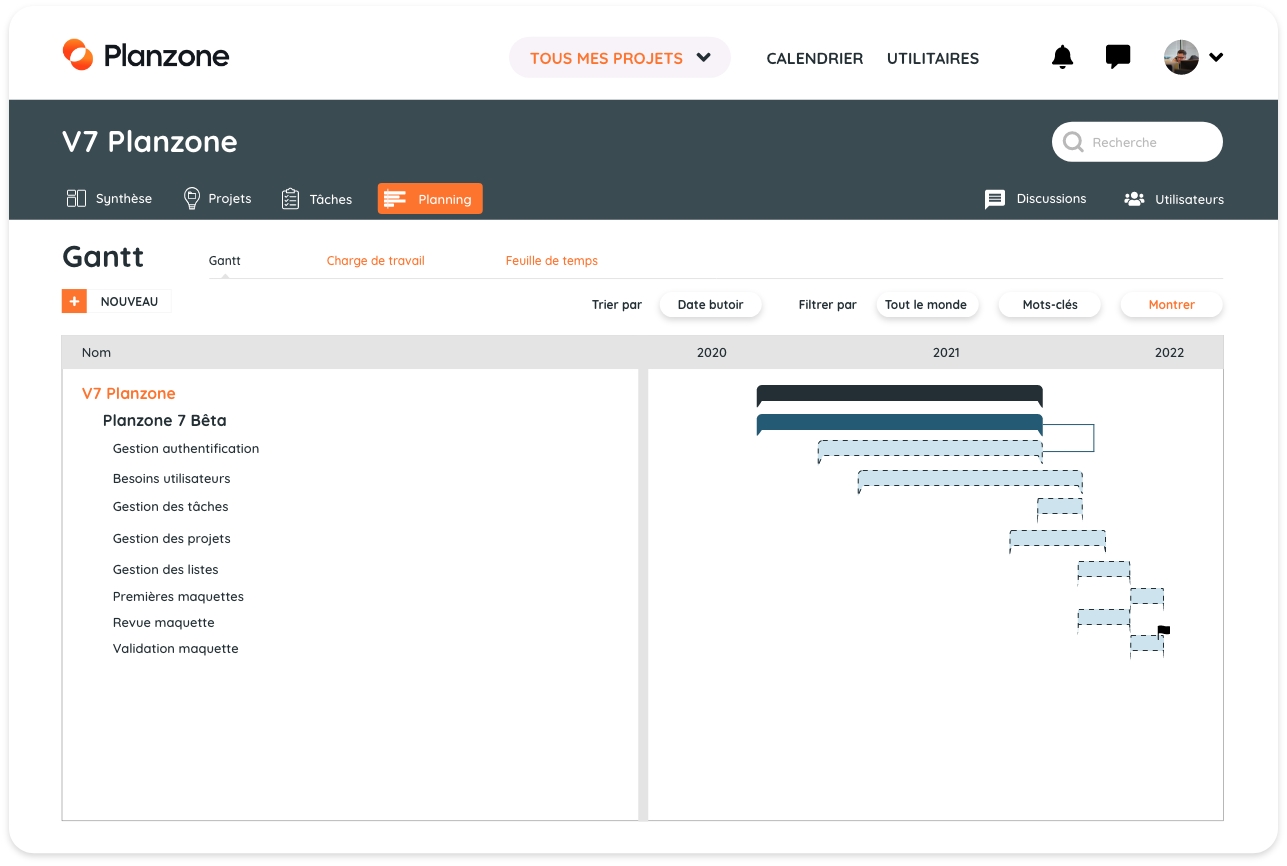Click the orange plus icon for Nouveau
Image resolution: width=1287 pixels, height=866 pixels.
click(74, 301)
